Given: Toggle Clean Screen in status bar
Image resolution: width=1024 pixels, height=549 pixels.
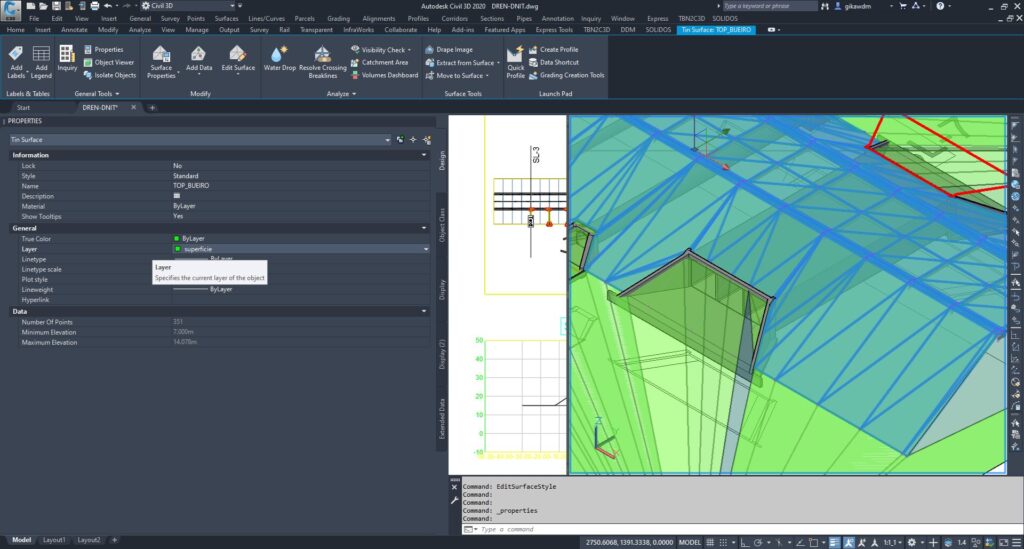Looking at the screenshot, I should click(1002, 542).
